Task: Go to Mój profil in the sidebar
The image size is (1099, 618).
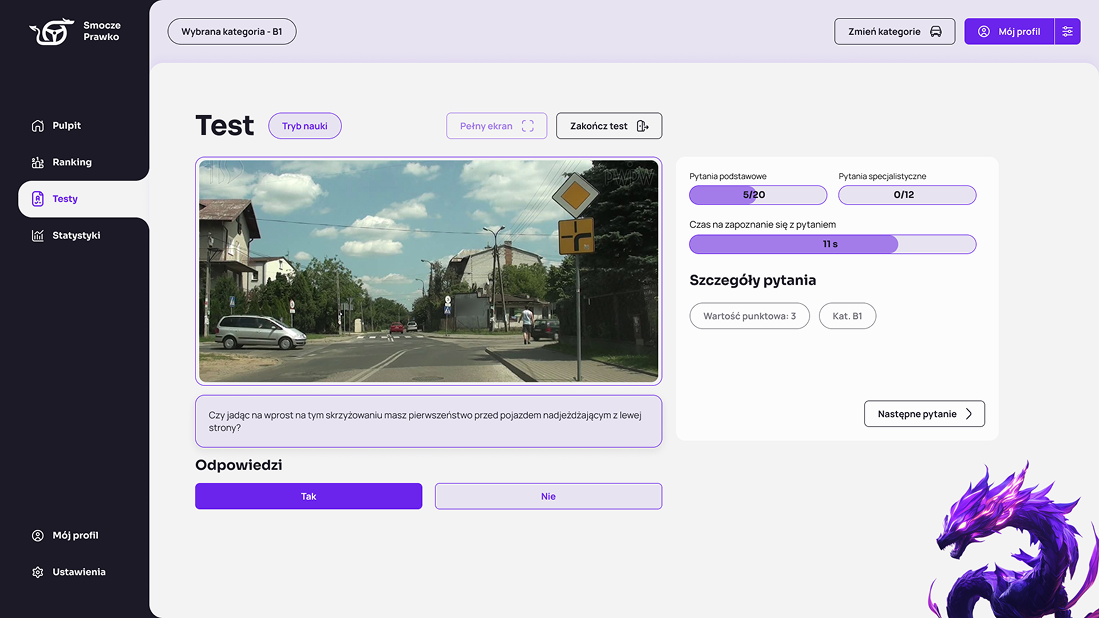Action: coord(75,536)
